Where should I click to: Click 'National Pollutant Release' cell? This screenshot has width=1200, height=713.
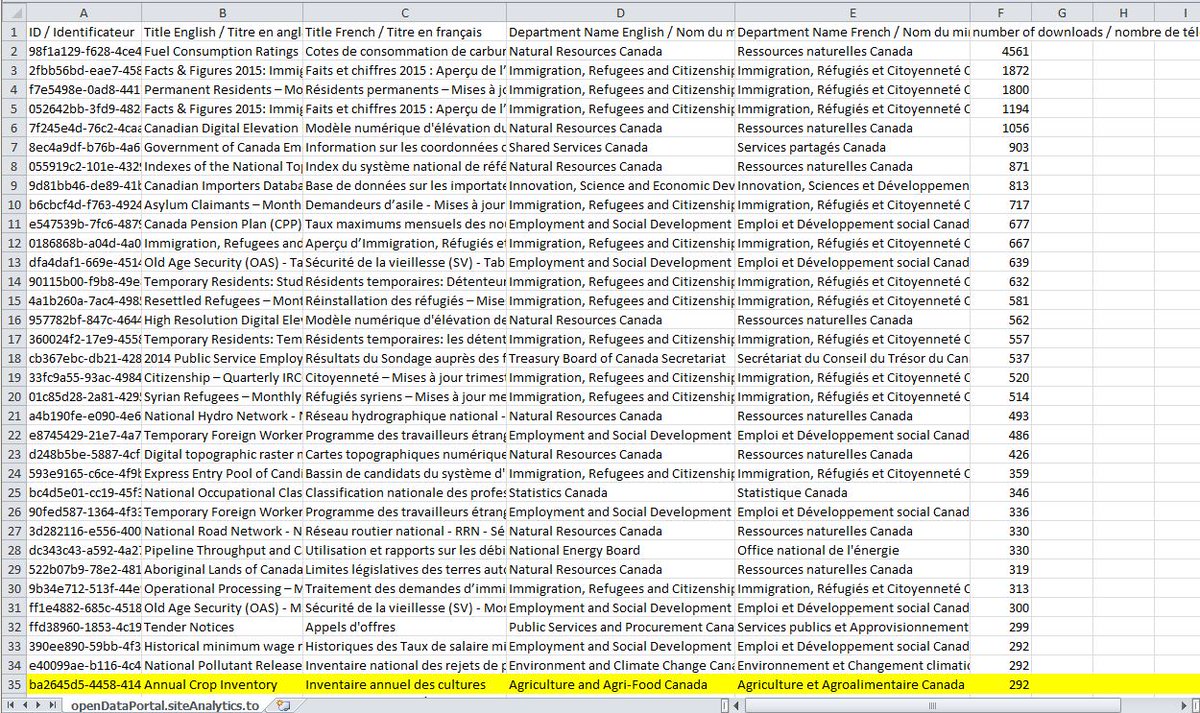222,665
